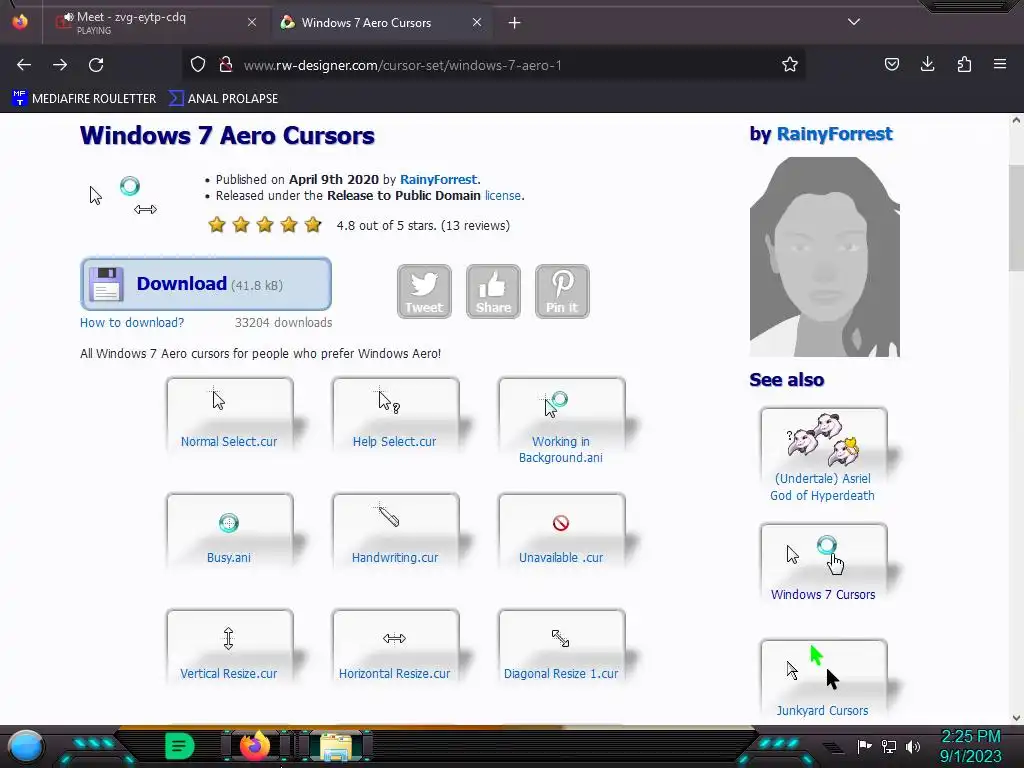Open the network tray icon
The image size is (1024, 768).
pyautogui.click(x=889, y=746)
